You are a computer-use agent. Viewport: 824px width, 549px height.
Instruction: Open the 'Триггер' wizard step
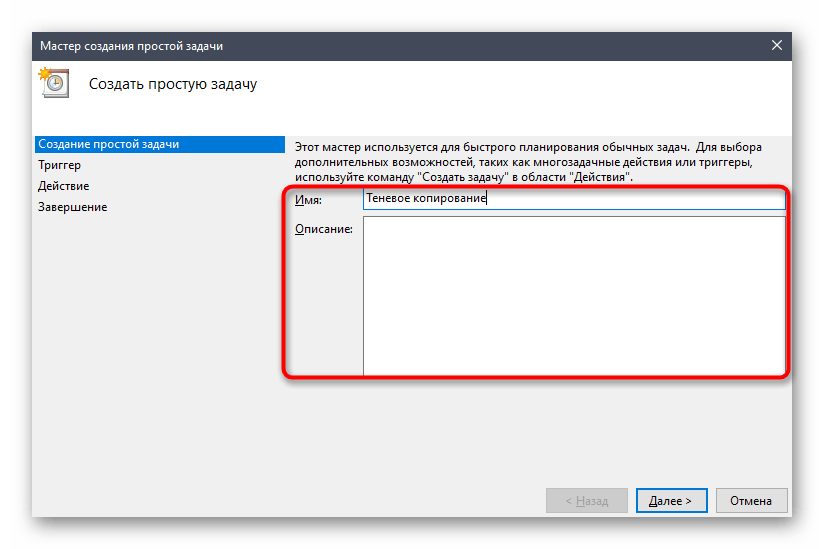point(59,165)
